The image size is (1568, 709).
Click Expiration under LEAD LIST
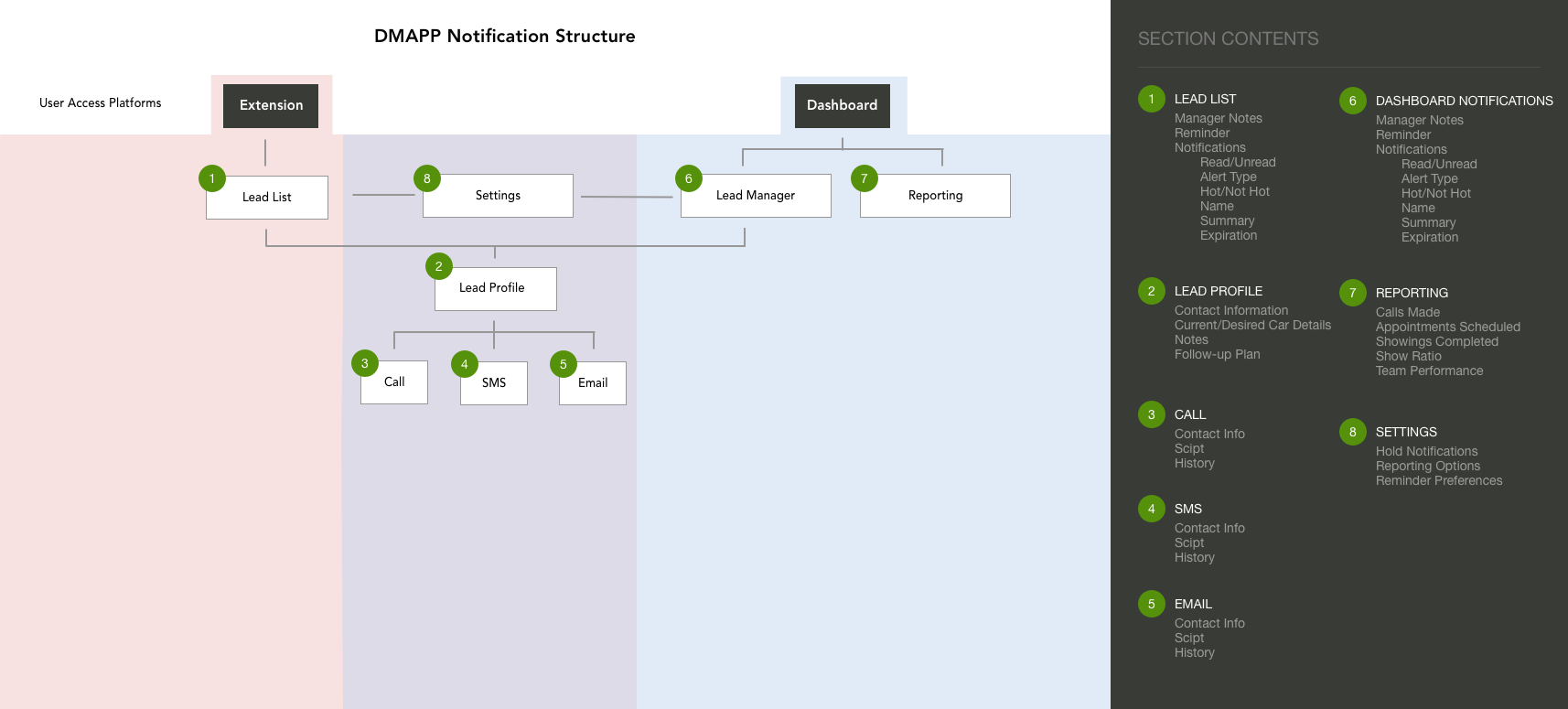(1229, 235)
